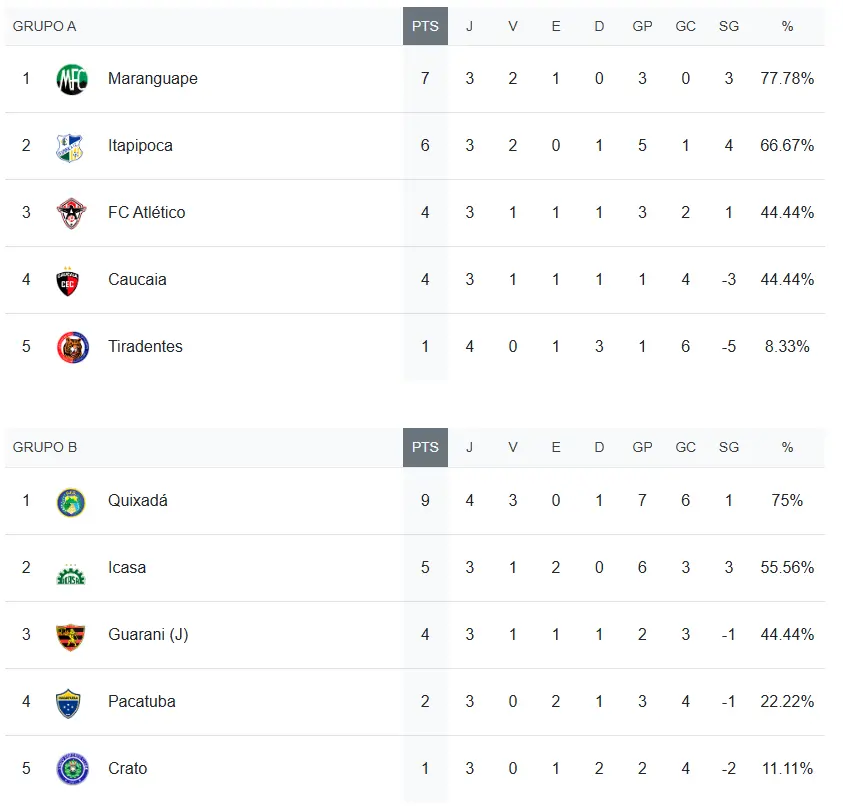
Task: Click the Tiradentes tiger badge
Action: click(x=72, y=347)
